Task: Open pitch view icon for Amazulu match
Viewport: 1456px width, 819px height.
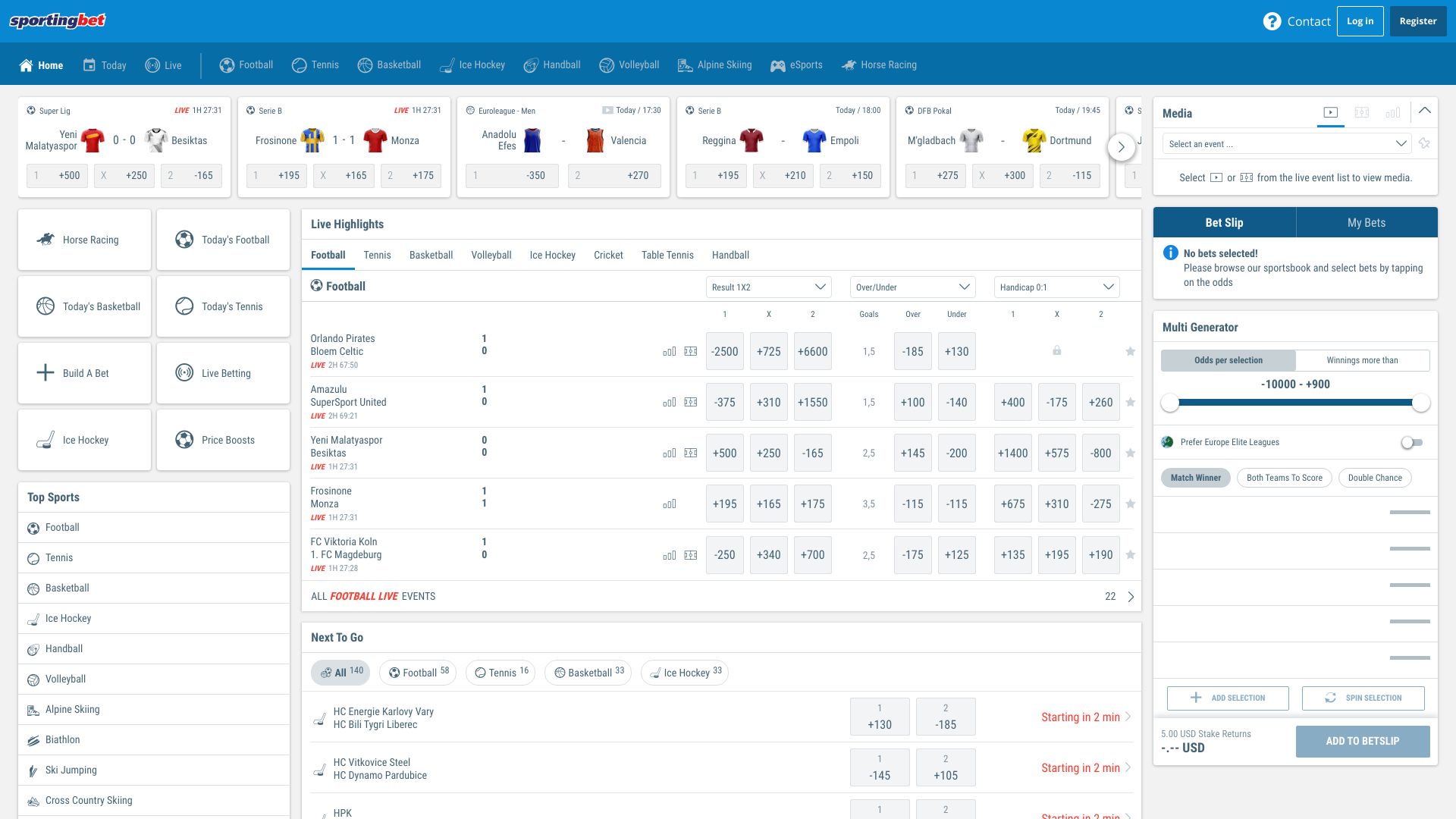Action: click(690, 403)
